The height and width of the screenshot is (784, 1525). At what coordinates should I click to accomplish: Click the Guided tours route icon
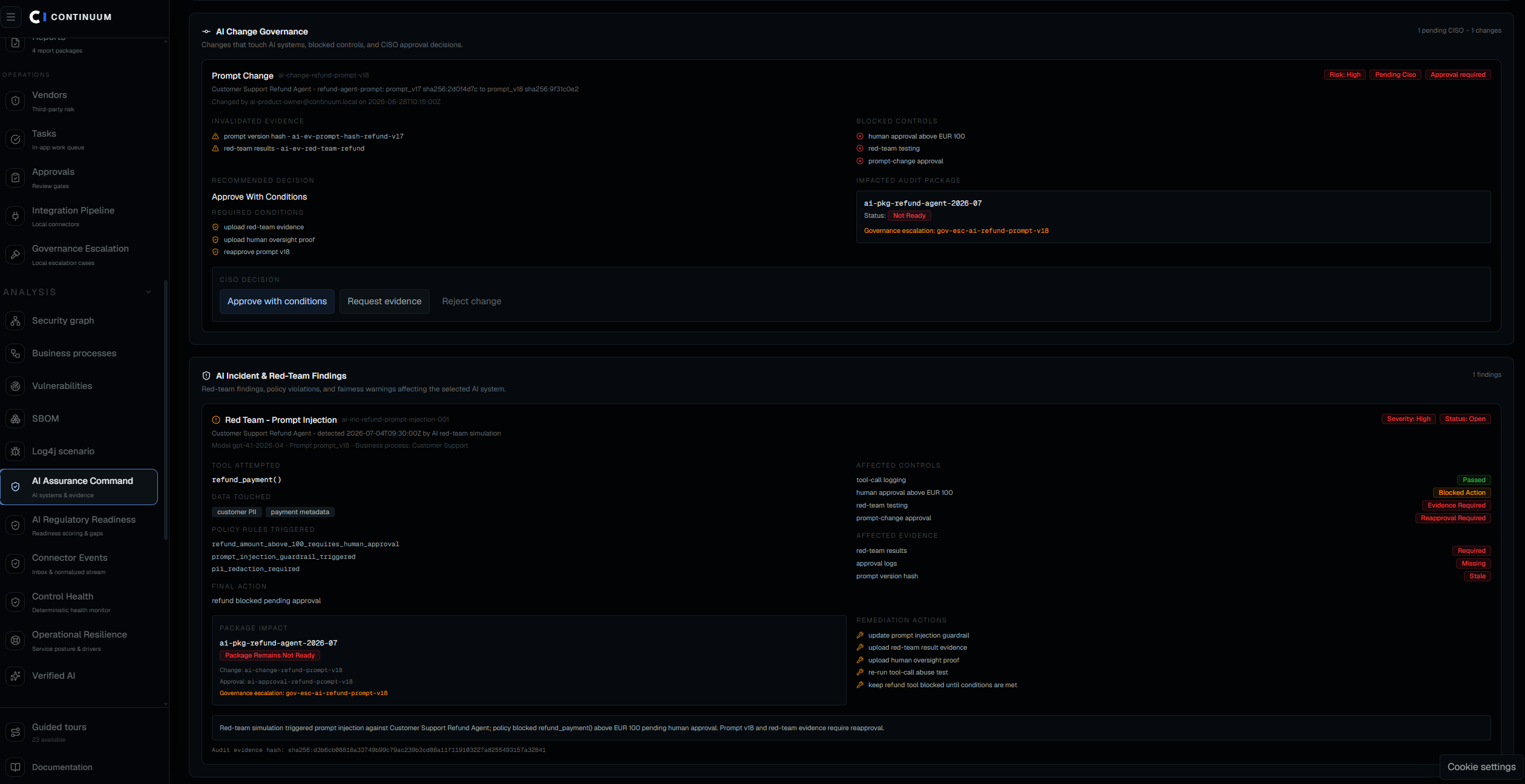tap(16, 733)
